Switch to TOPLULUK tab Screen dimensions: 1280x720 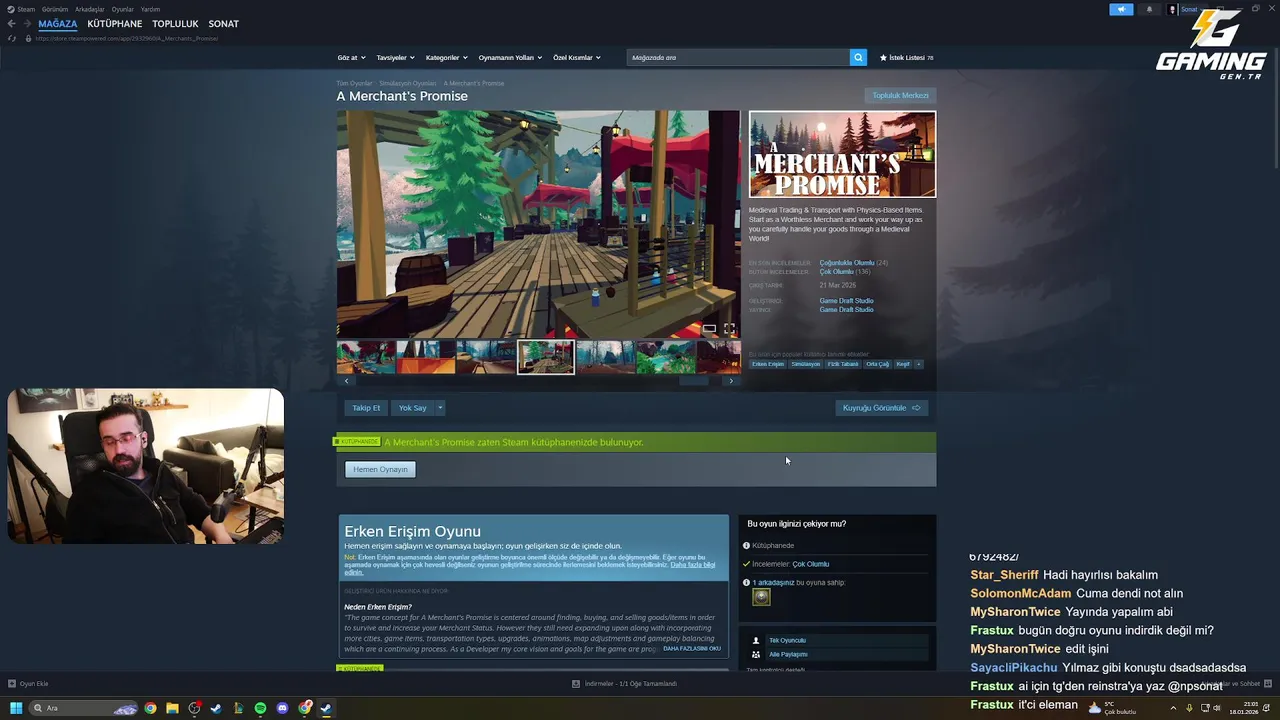(x=175, y=24)
